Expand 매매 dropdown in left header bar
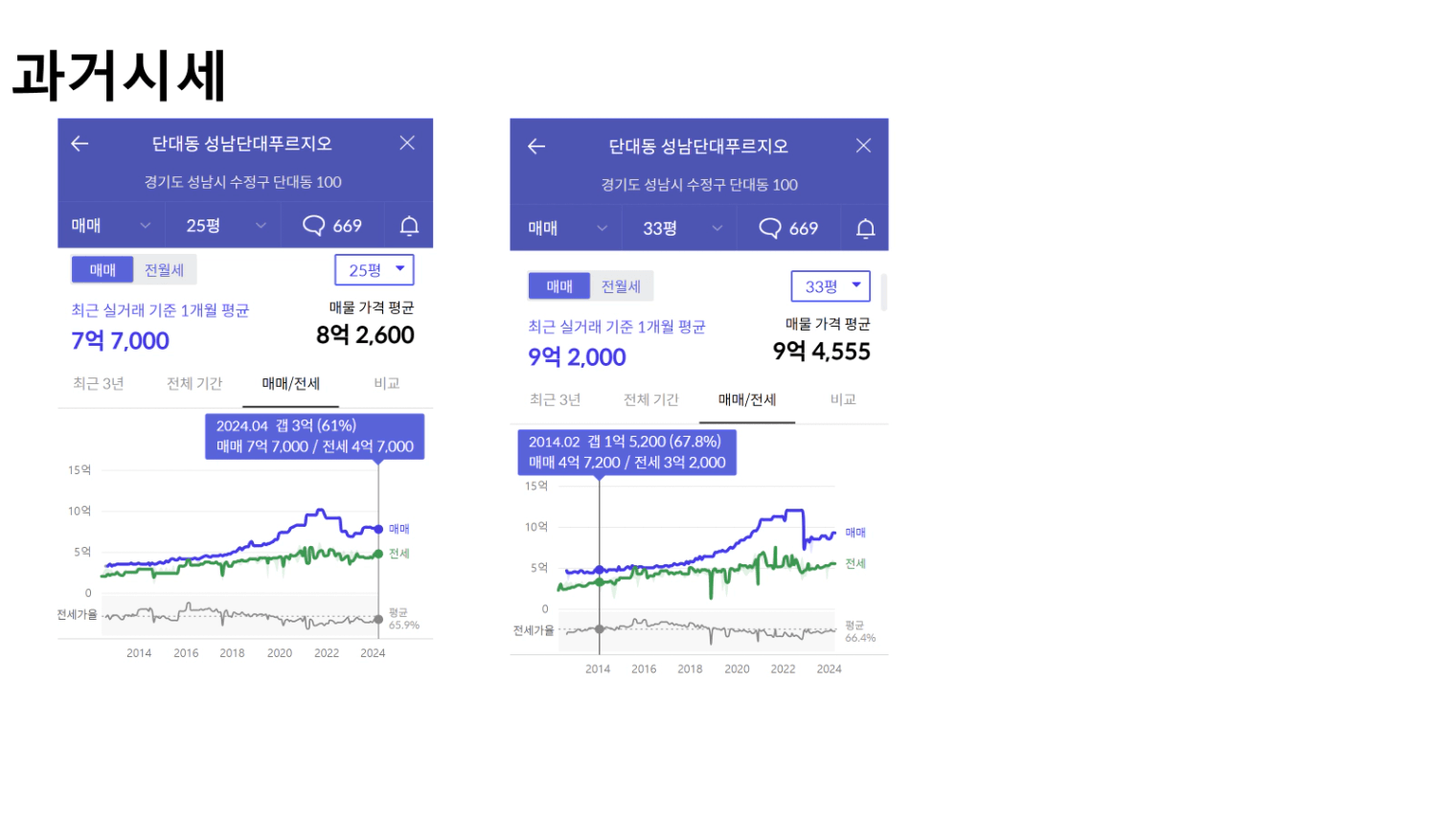 coord(111,226)
